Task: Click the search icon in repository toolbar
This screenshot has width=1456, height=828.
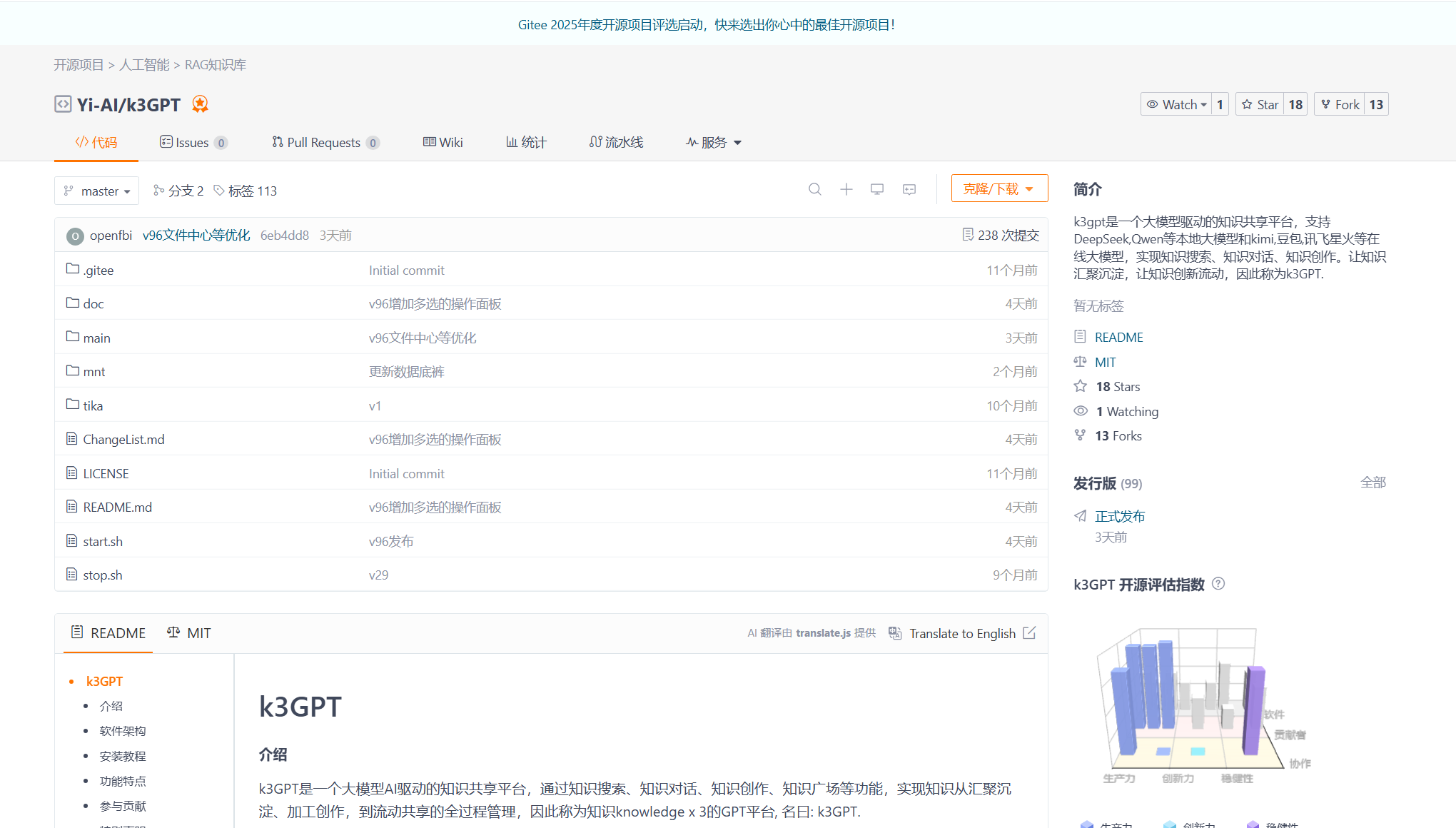Action: (x=814, y=190)
